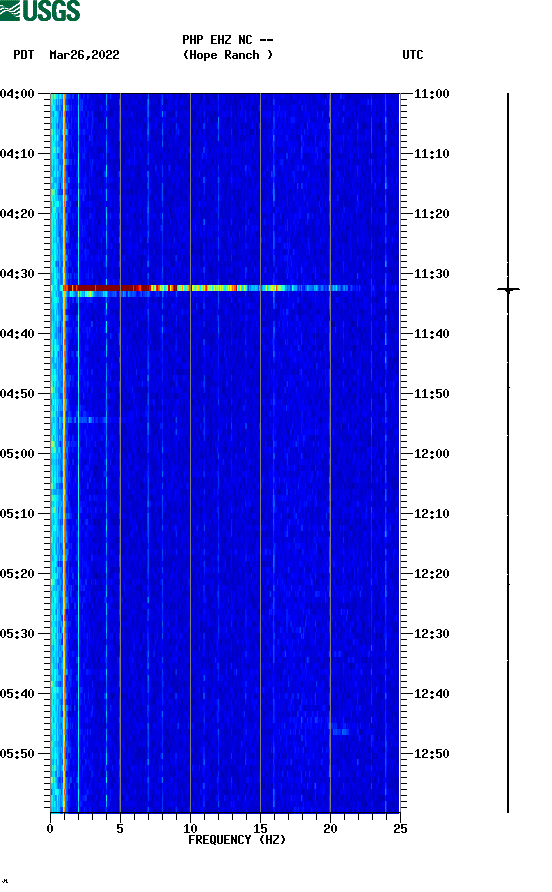
Task: Click the '12:00' UTC time label
Action: click(432, 454)
